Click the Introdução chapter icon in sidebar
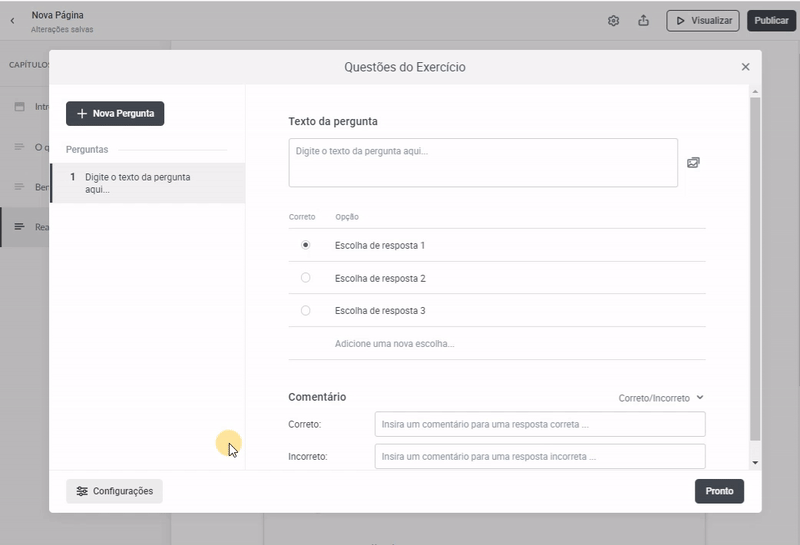The width and height of the screenshot is (800, 545). coord(19,106)
